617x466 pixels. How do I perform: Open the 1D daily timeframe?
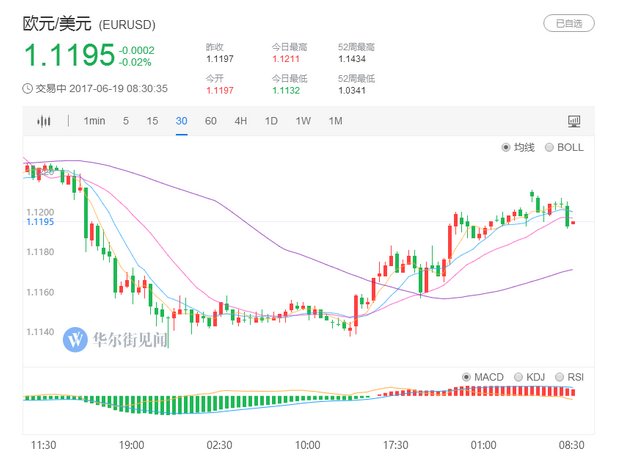[x=271, y=121]
